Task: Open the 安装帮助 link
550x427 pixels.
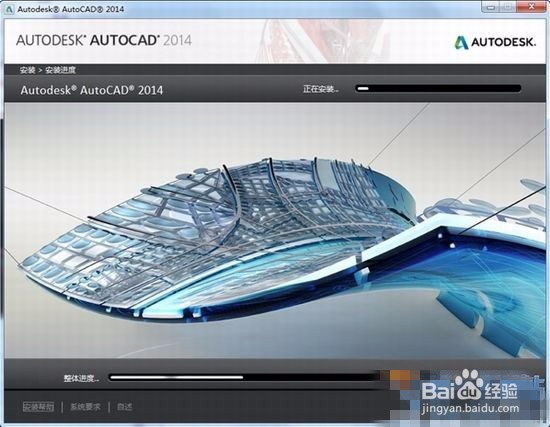Action: click(39, 407)
